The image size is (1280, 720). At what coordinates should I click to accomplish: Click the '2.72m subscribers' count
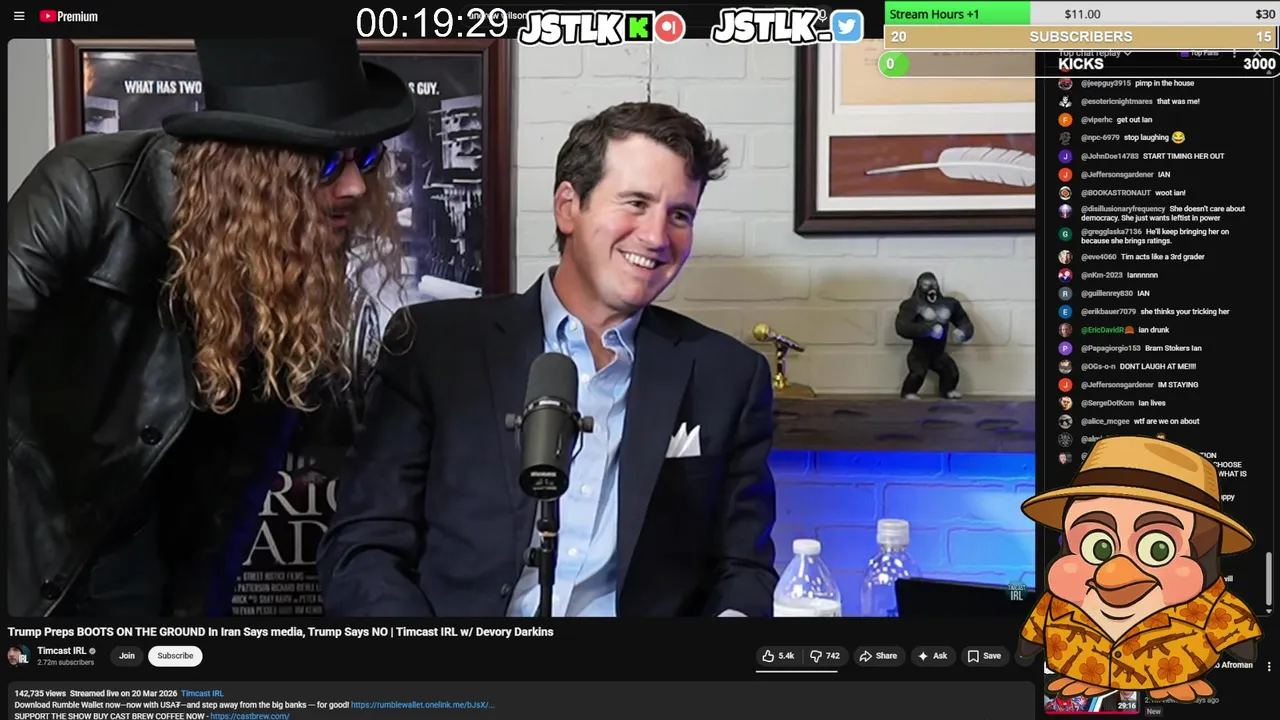[65, 662]
